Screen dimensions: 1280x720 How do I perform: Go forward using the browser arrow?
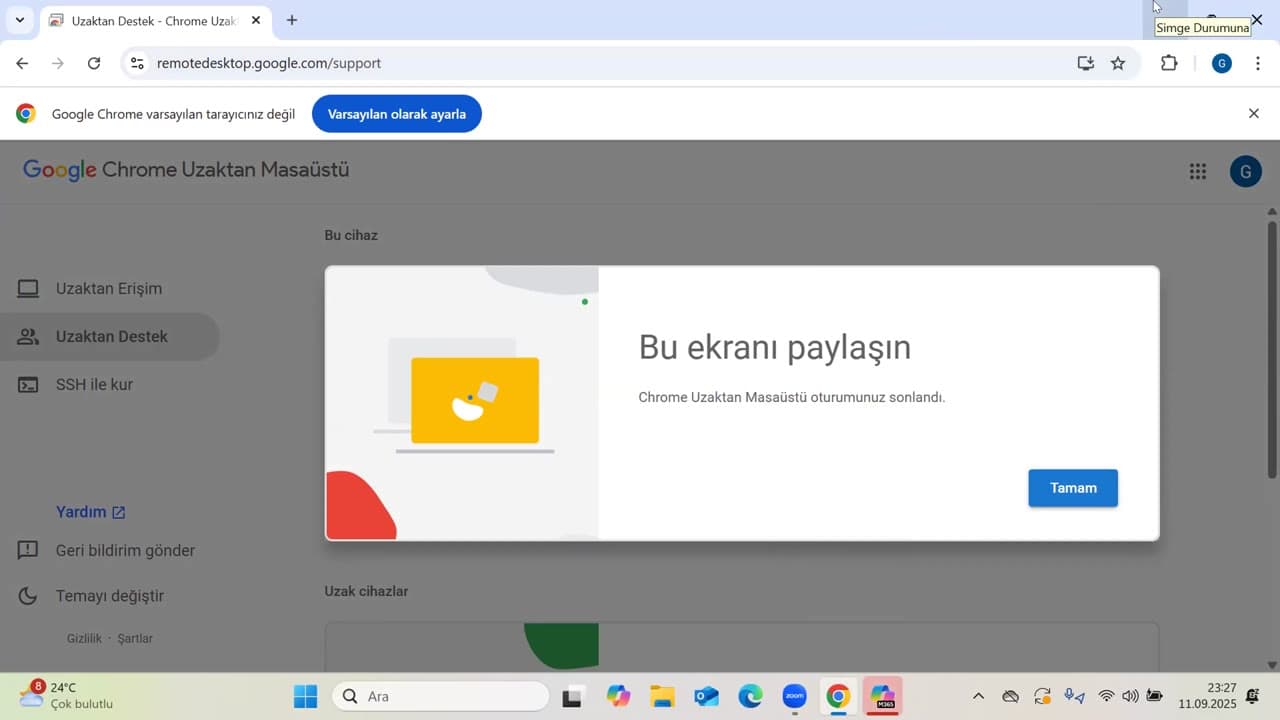[58, 63]
